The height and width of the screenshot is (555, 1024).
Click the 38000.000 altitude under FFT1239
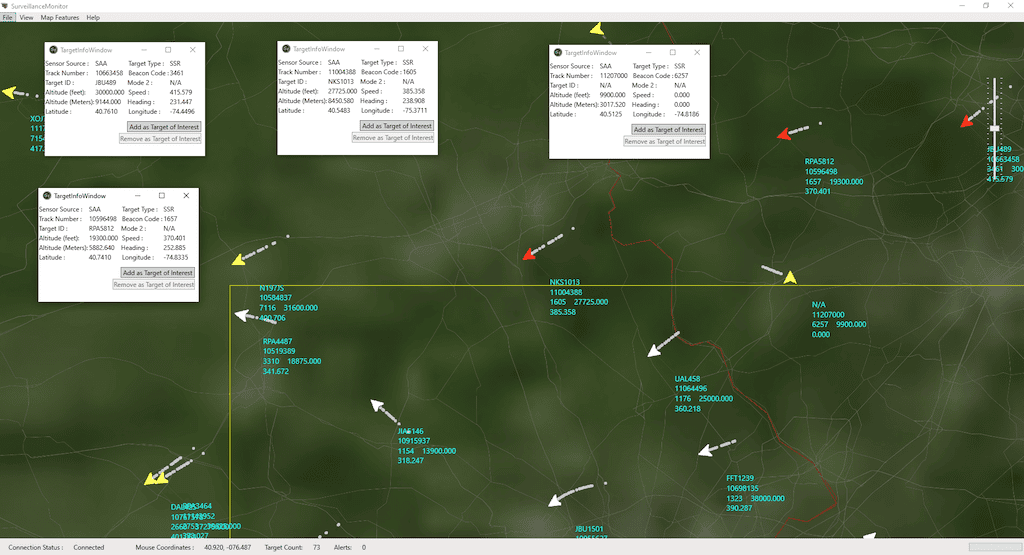(768, 498)
